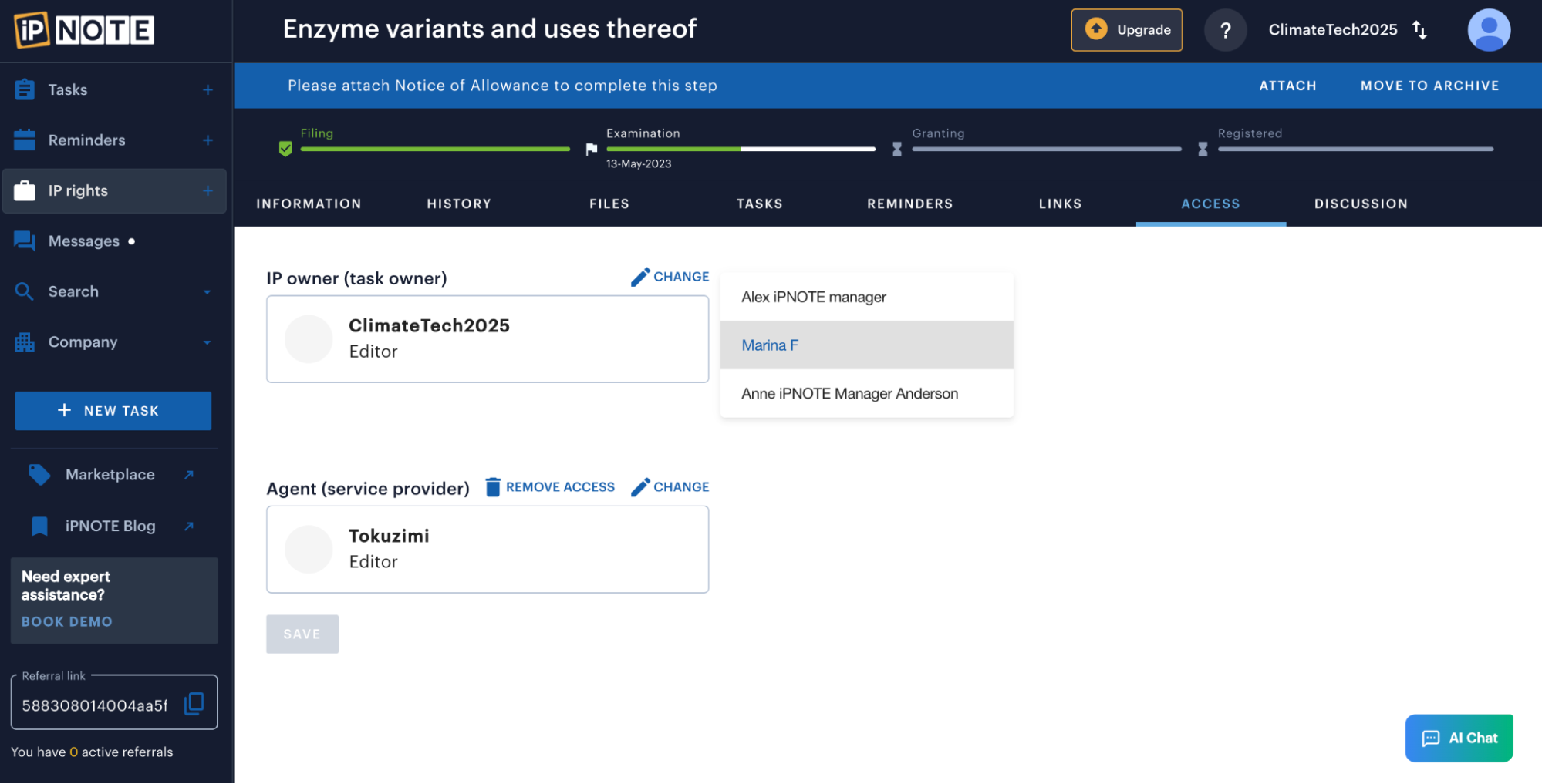The width and height of the screenshot is (1542, 784).
Task: Copy the referral link
Action: point(194,703)
